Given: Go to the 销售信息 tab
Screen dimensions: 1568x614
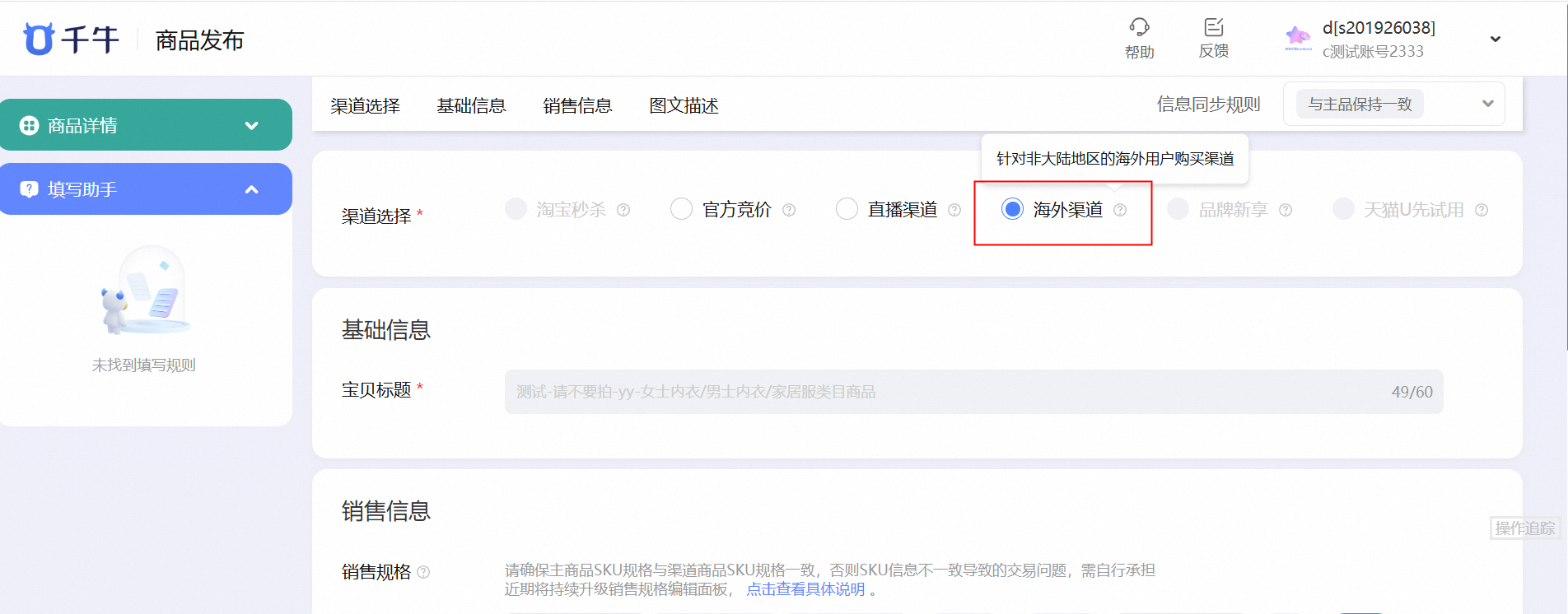Looking at the screenshot, I should coord(577,105).
